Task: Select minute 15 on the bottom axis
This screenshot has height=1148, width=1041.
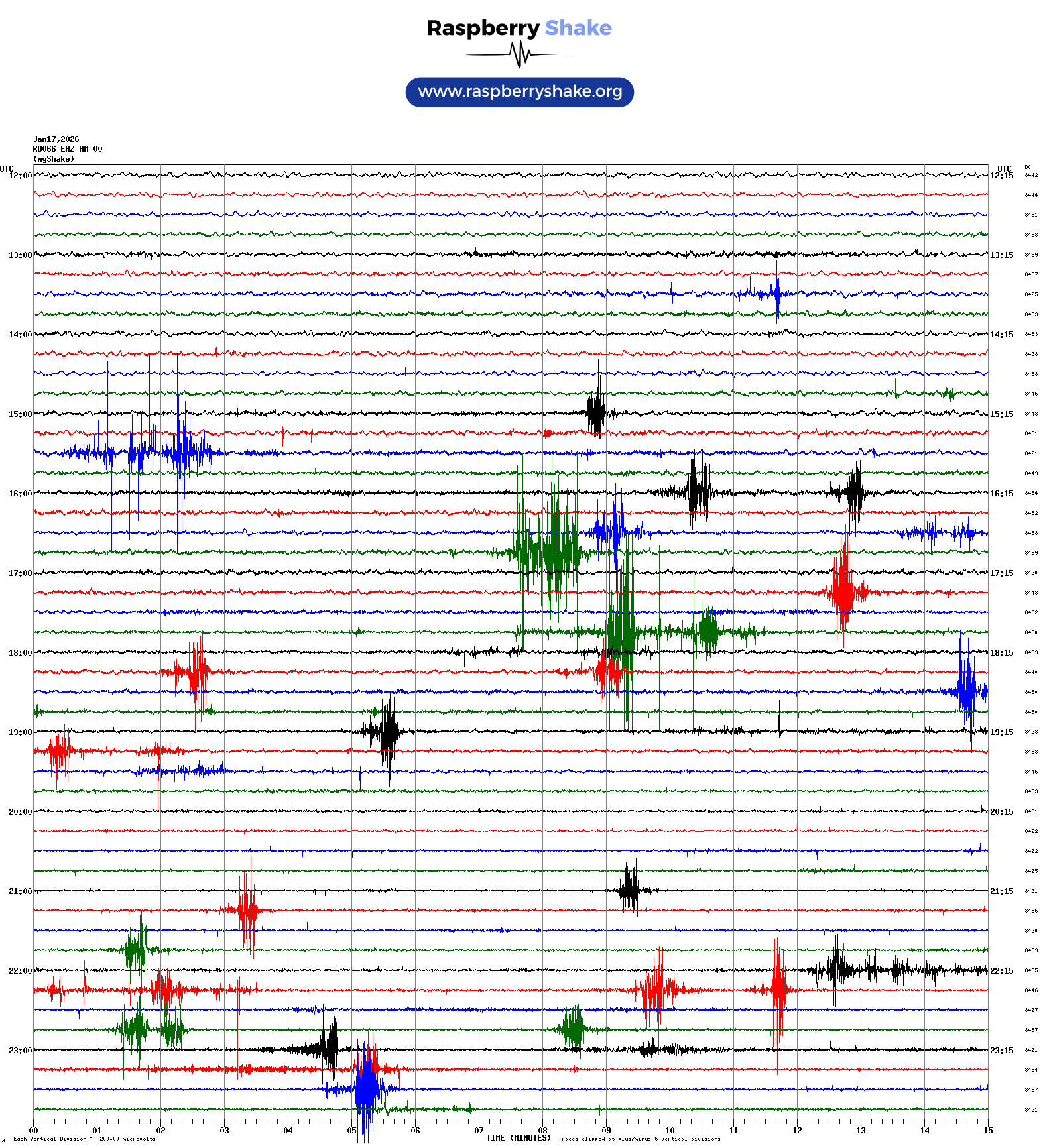Action: [x=988, y=1131]
